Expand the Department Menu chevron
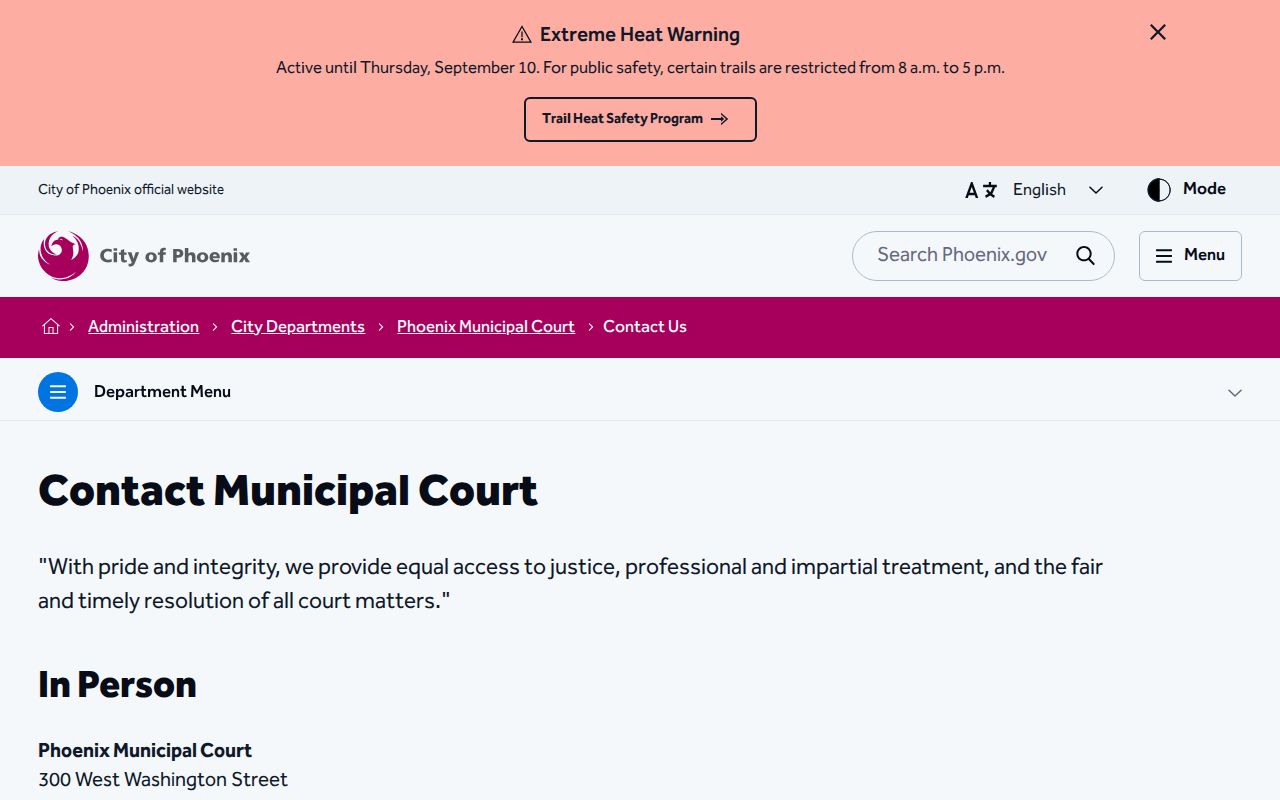Image resolution: width=1280 pixels, height=800 pixels. coord(1235,393)
